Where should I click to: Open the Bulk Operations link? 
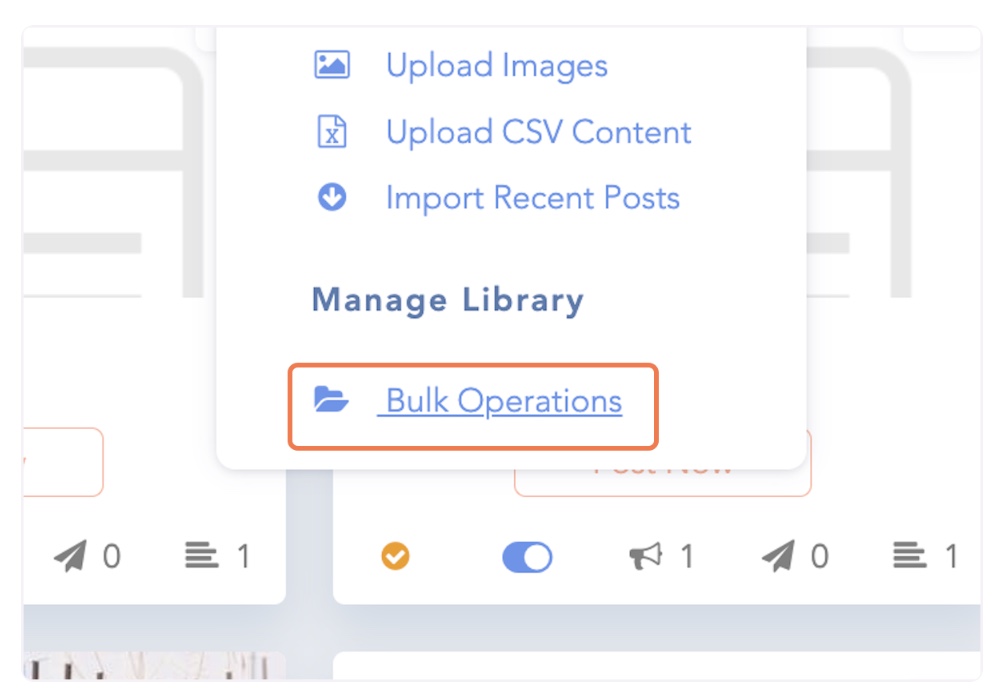tap(503, 401)
